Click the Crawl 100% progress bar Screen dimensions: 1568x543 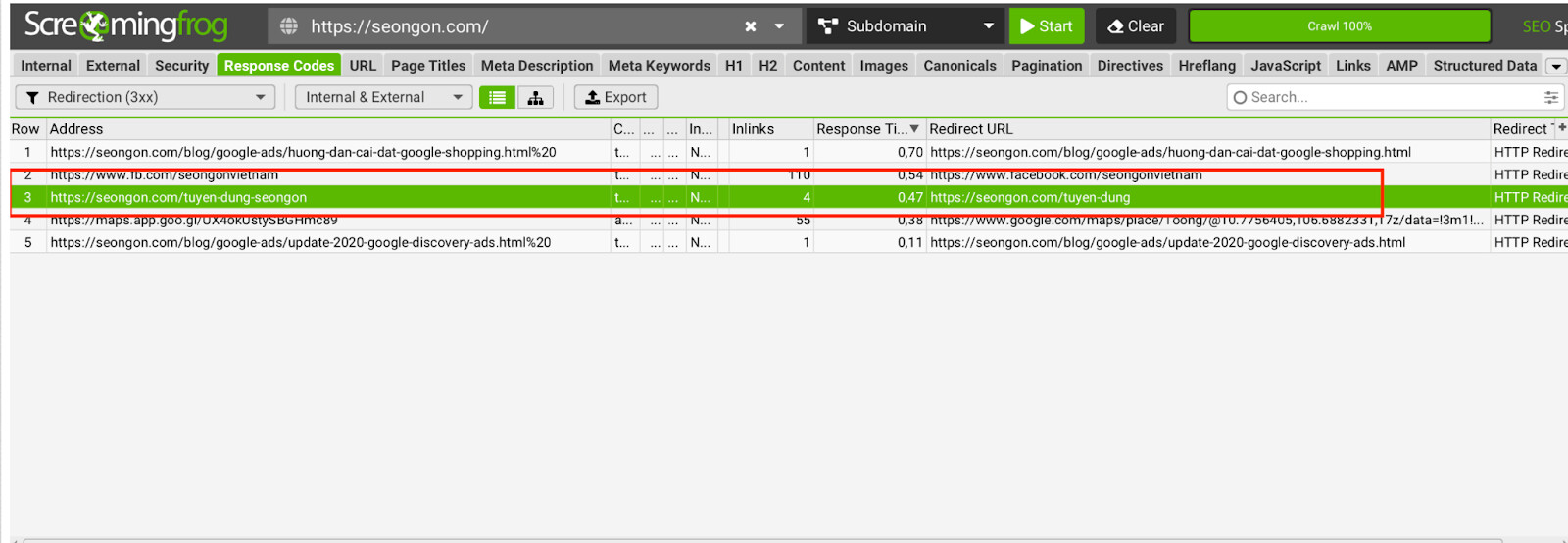[x=1340, y=26]
